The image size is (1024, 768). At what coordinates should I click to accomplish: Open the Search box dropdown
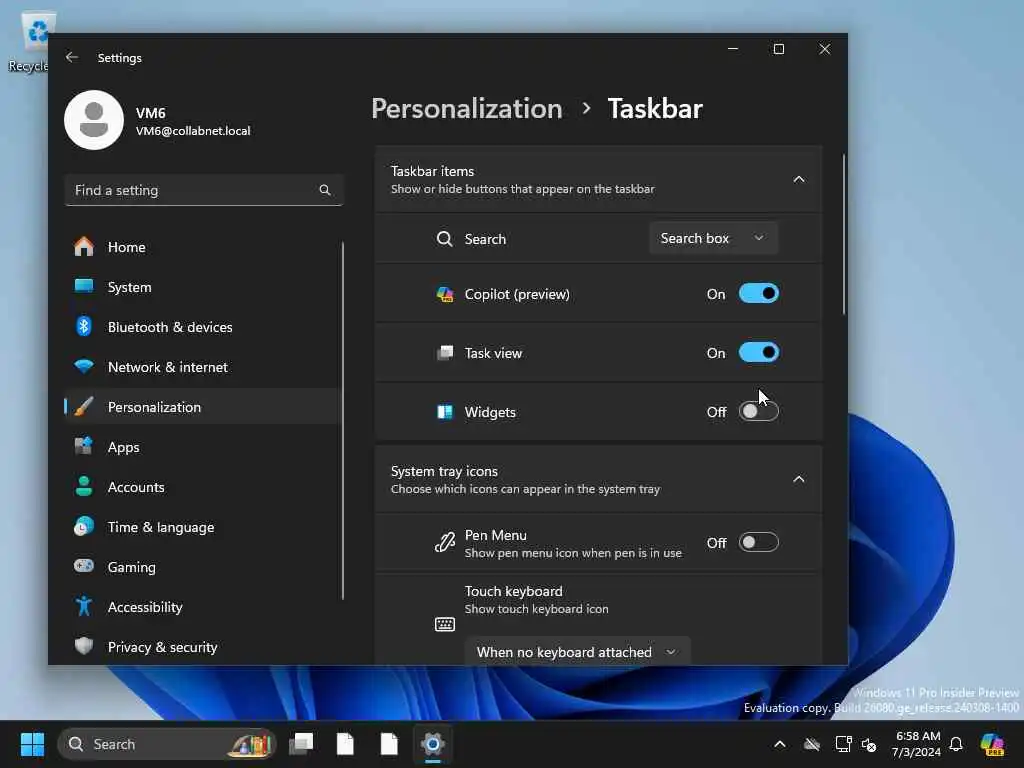coord(713,238)
